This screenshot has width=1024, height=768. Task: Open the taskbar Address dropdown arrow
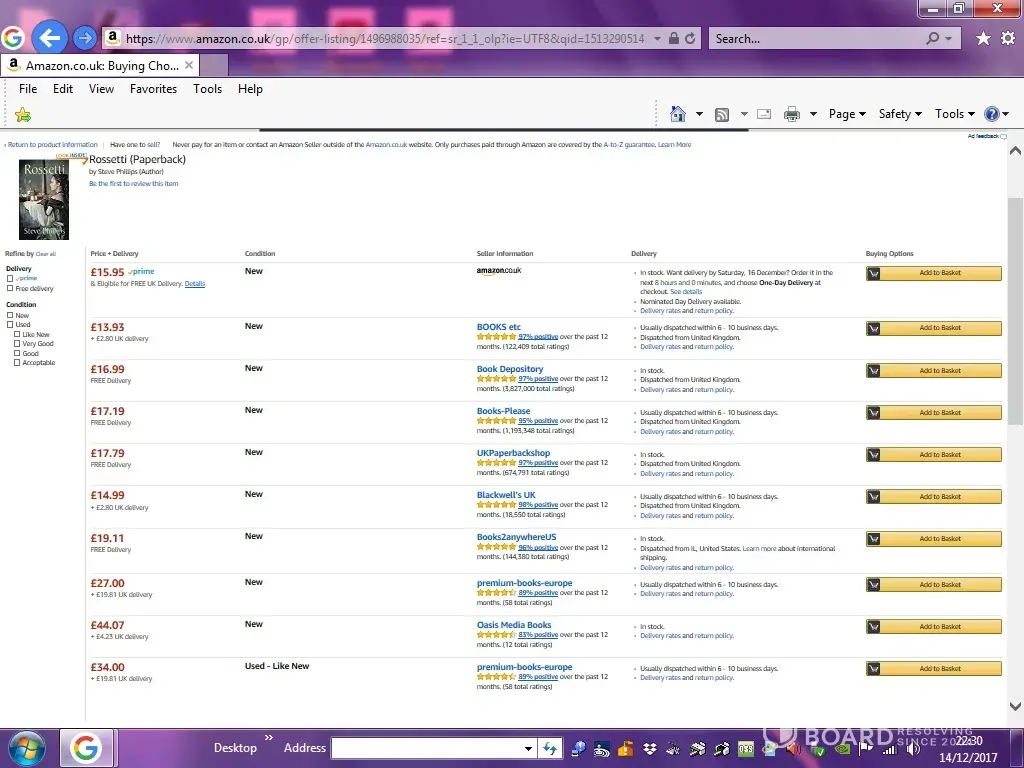[529, 748]
